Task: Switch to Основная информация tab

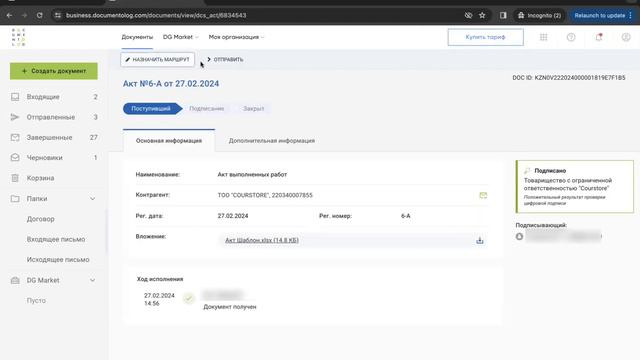Action: coord(169,140)
